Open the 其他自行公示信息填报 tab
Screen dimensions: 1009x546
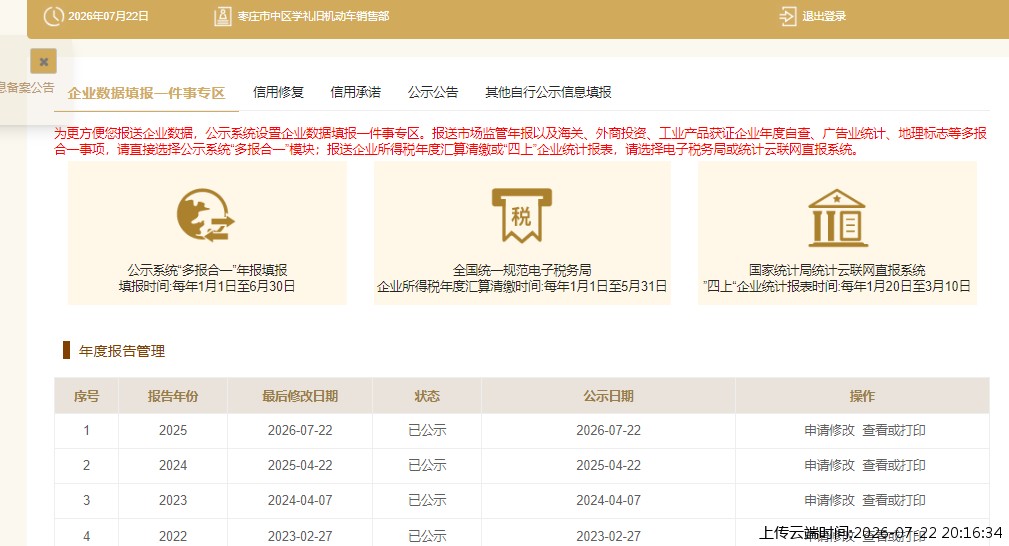pos(548,92)
